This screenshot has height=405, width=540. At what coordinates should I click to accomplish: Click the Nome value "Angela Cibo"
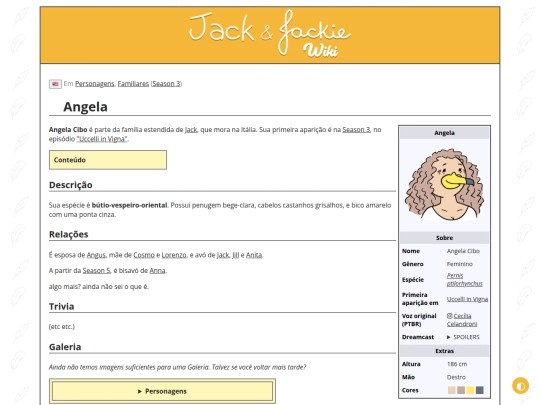[463, 251]
